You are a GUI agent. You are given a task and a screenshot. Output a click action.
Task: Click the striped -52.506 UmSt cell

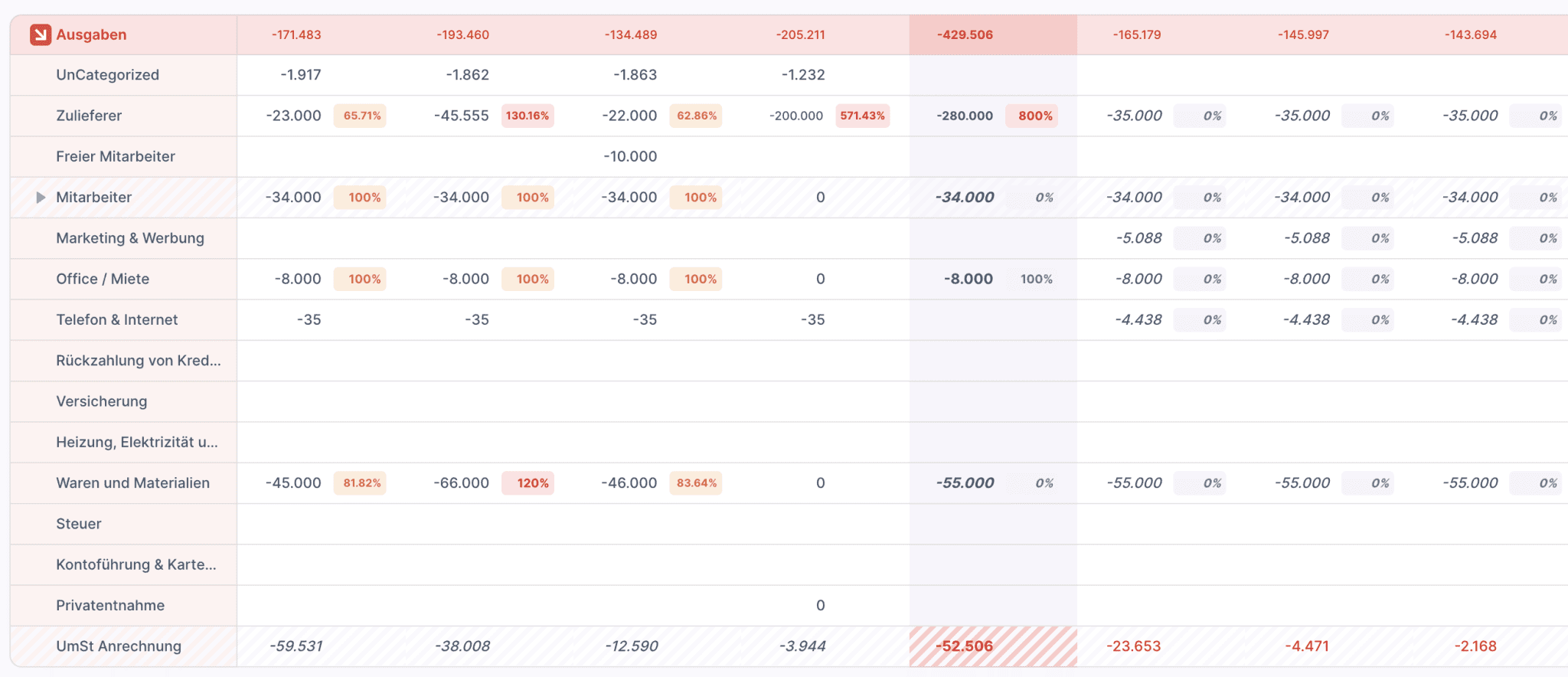(x=964, y=646)
